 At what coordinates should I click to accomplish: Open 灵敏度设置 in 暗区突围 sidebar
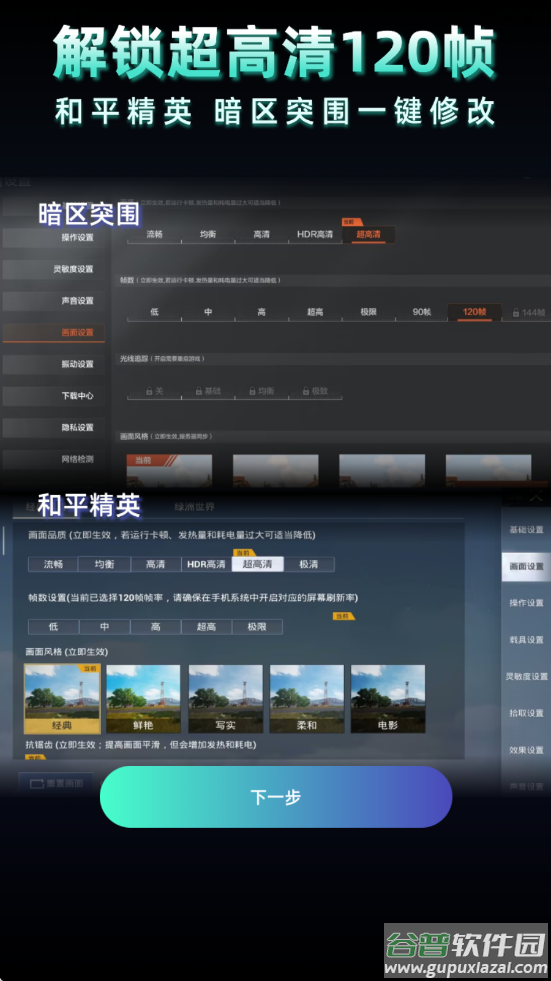(x=54, y=269)
